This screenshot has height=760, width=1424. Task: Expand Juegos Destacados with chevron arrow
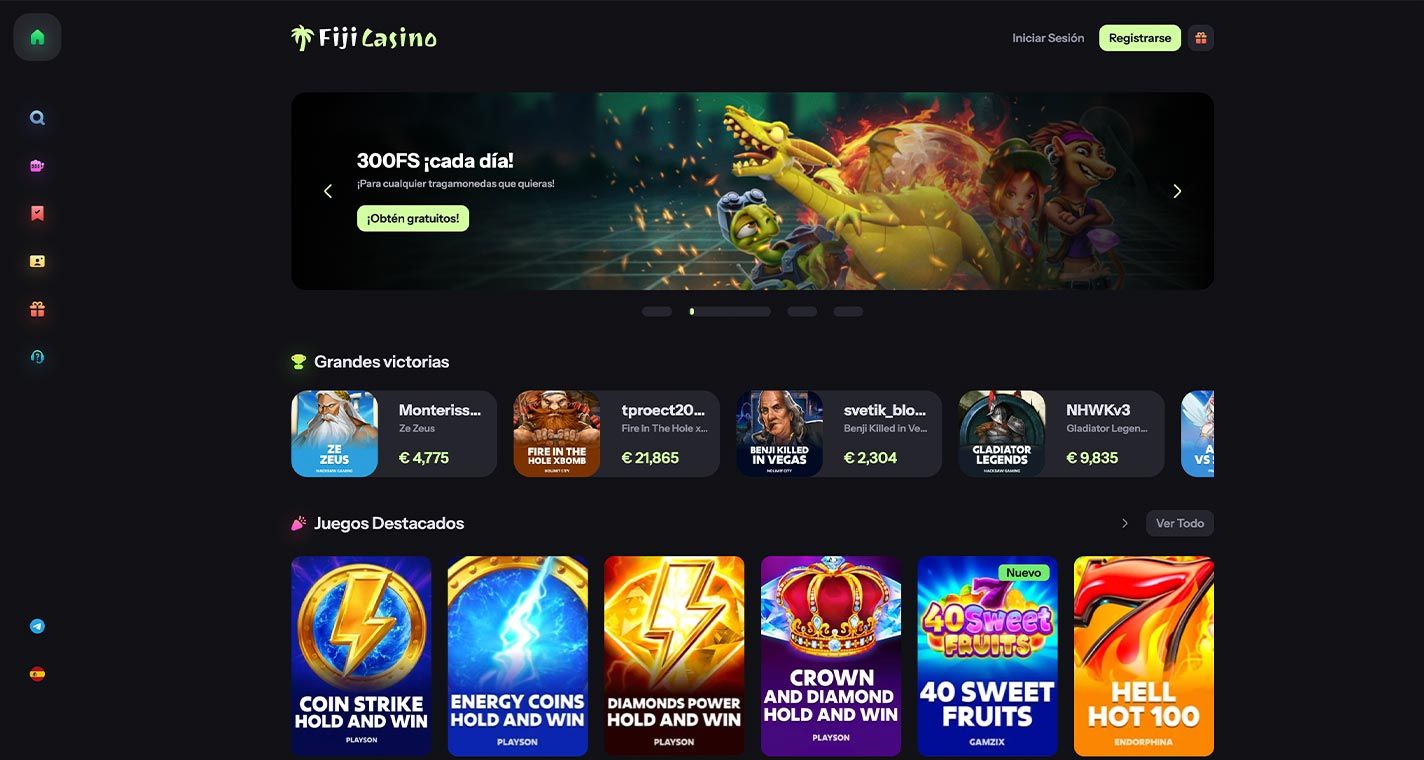[1125, 523]
